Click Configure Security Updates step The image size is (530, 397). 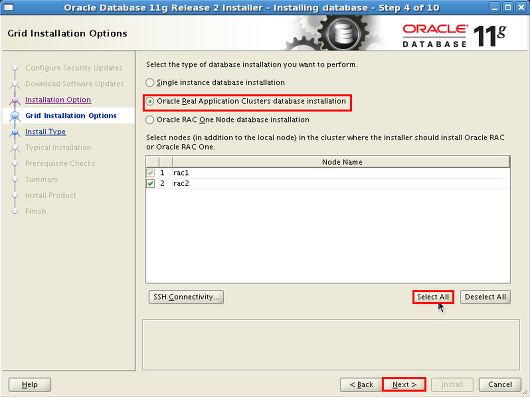74,68
